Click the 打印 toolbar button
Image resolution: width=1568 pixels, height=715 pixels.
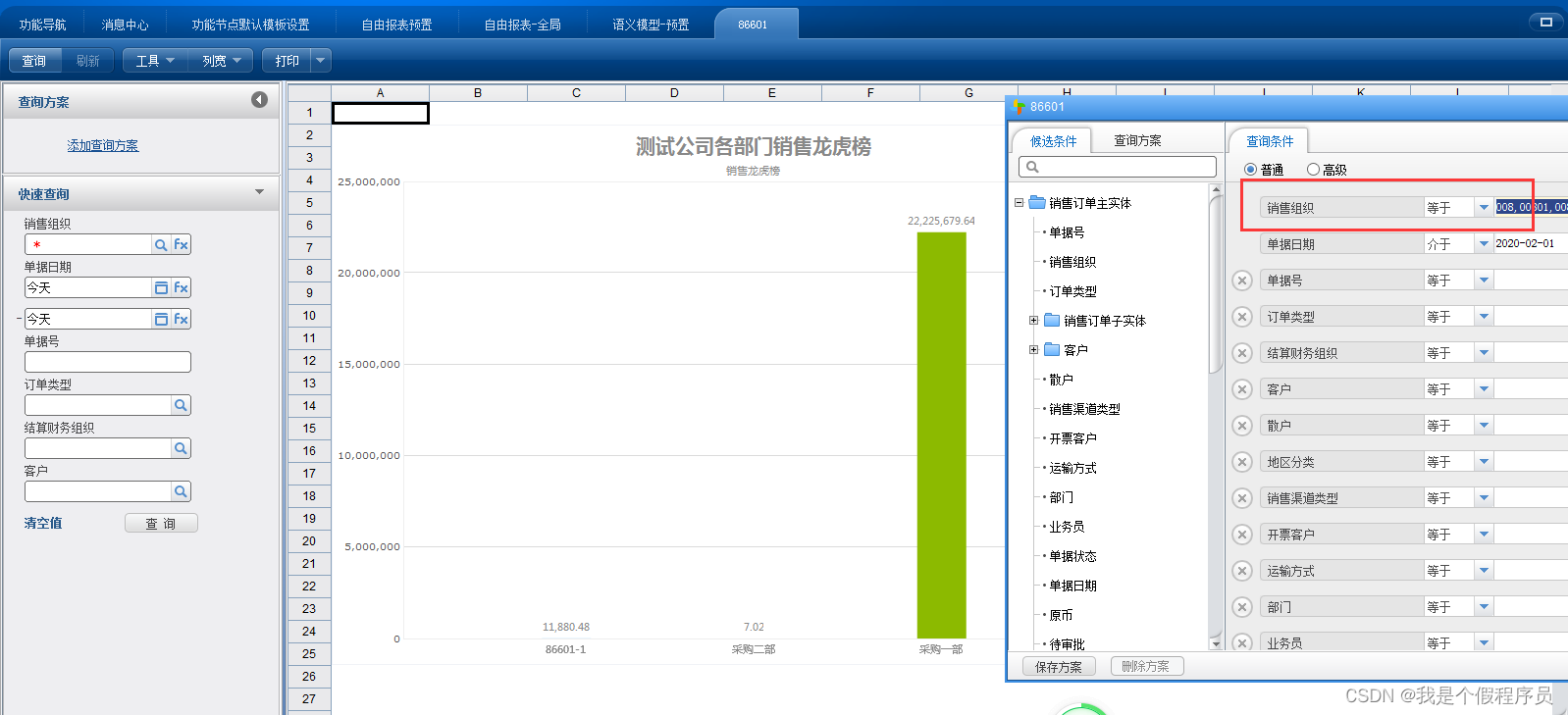pyautogui.click(x=287, y=61)
